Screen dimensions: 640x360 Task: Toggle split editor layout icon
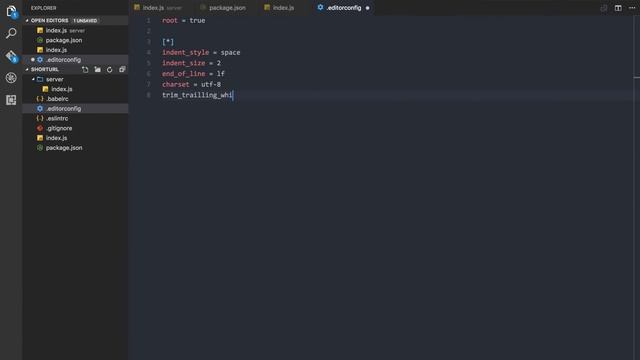click(618, 8)
